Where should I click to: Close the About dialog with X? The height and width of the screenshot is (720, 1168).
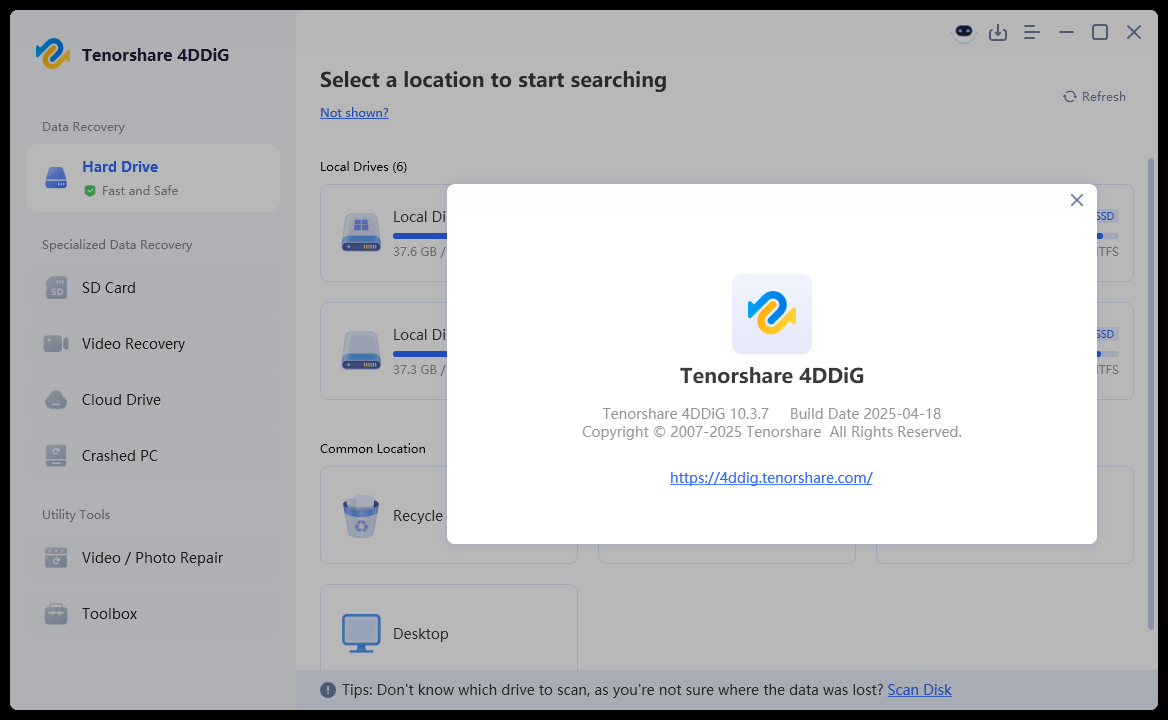point(1076,200)
